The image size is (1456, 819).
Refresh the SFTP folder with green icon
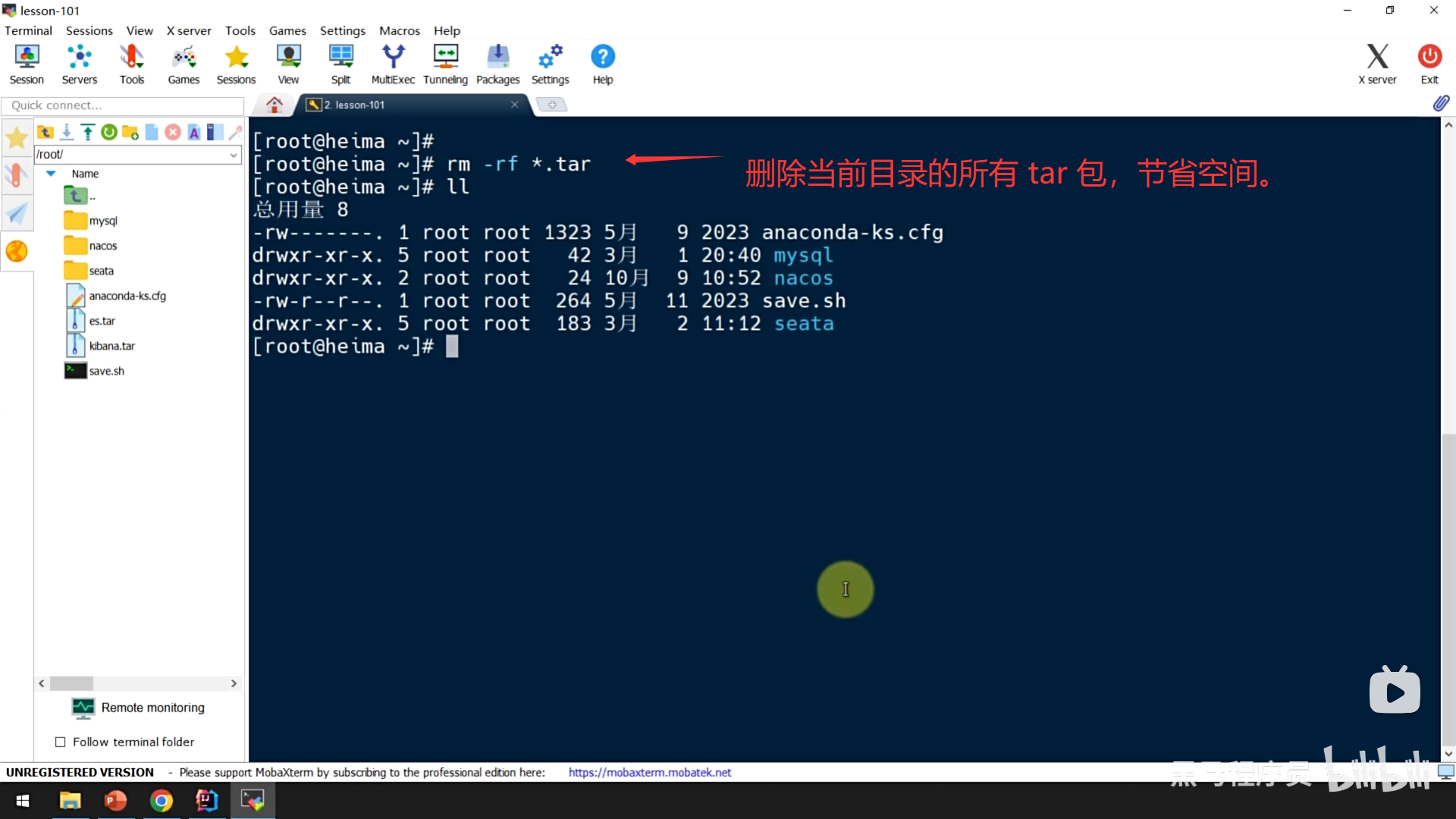pos(109,133)
